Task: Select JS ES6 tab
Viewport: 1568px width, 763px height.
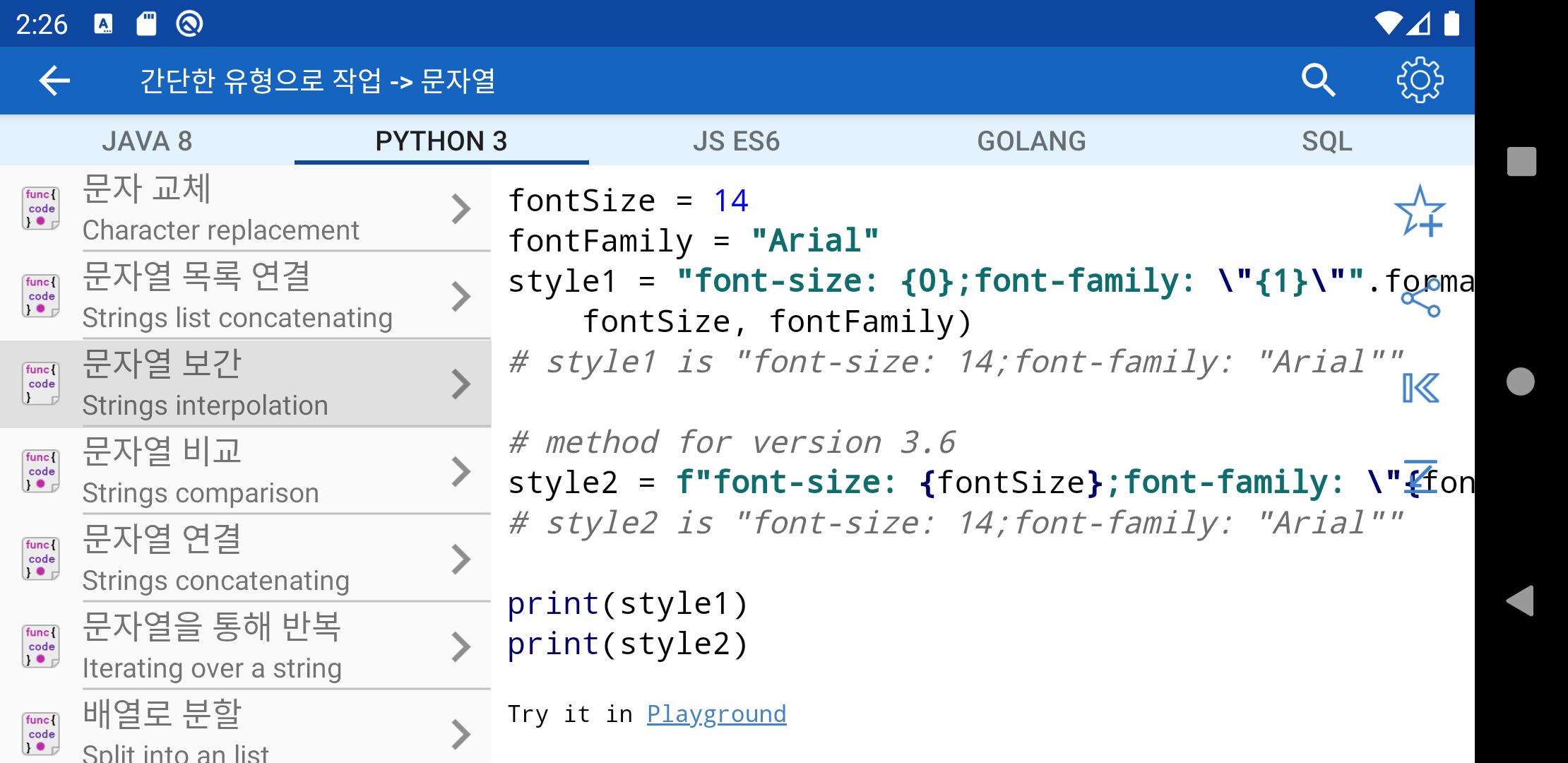Action: pos(736,141)
